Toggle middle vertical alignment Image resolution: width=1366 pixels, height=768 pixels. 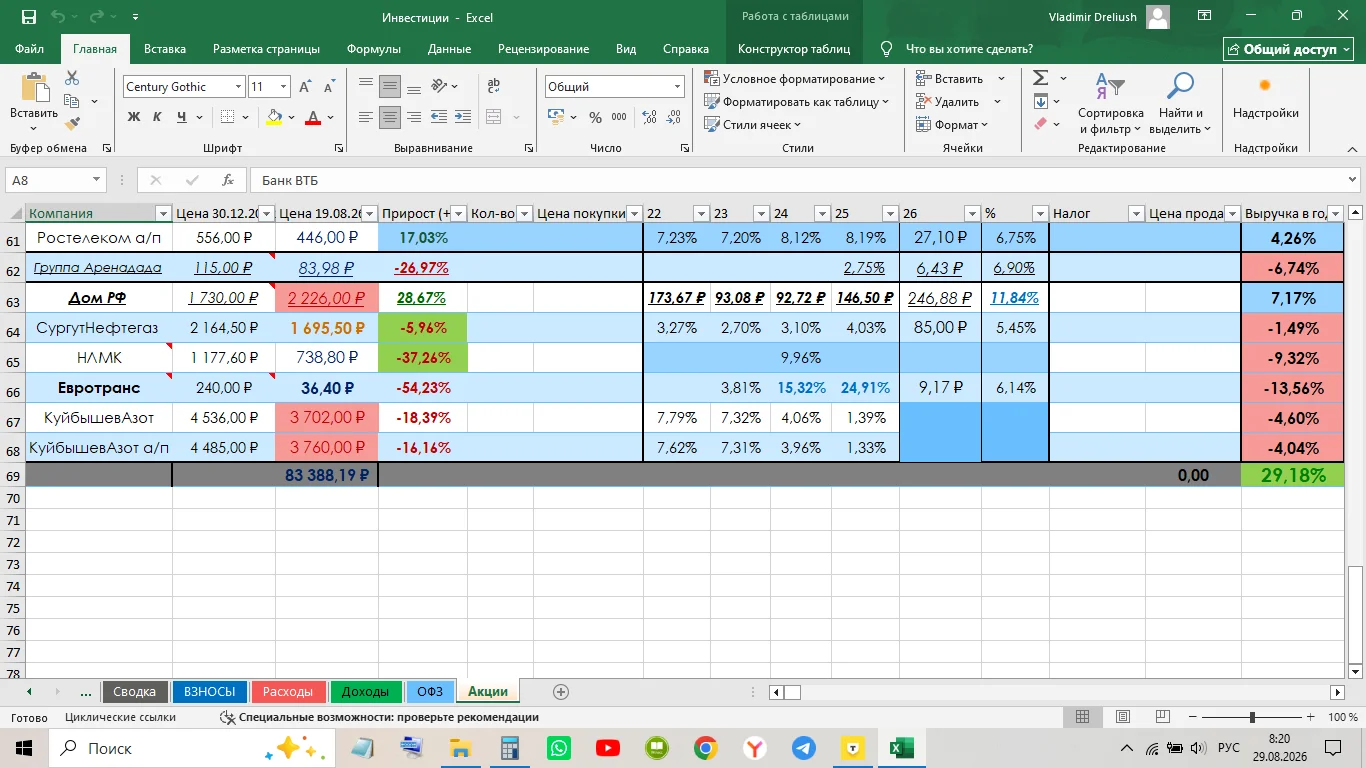(390, 86)
